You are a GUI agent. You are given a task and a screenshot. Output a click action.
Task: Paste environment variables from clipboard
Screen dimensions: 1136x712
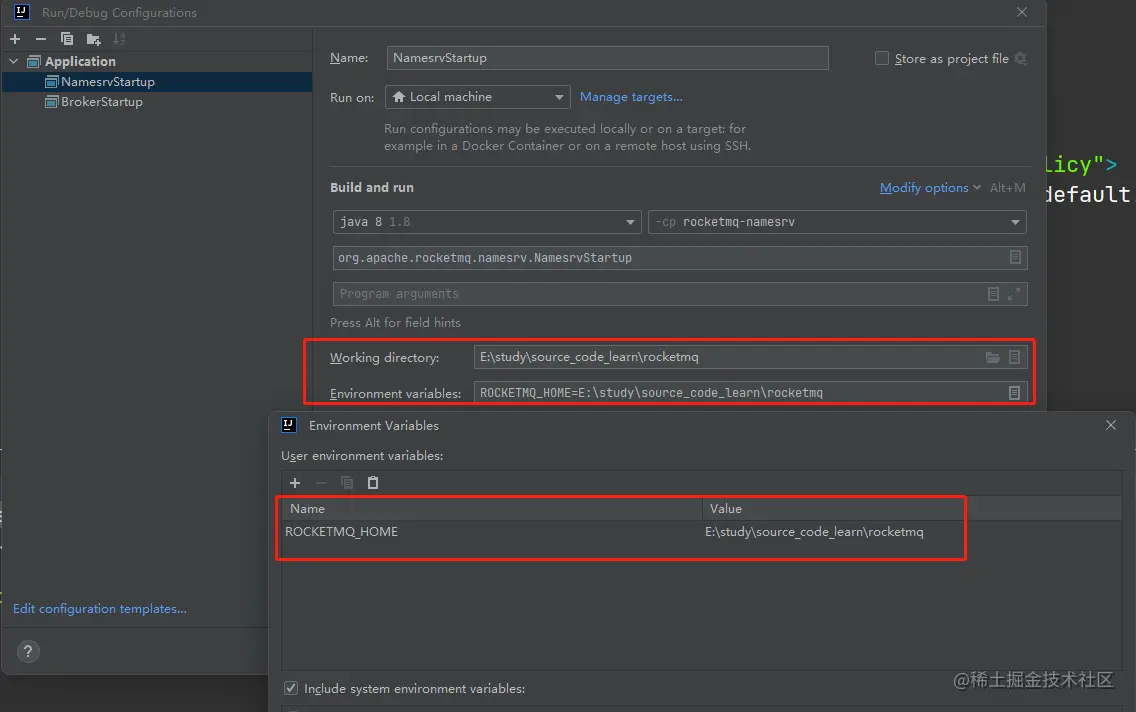373,483
